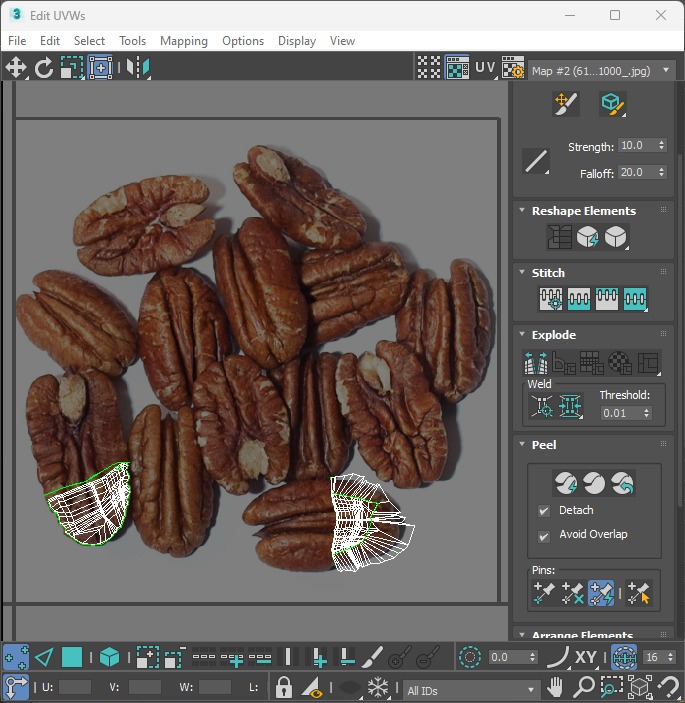Click the Relax until flat cube brush icon

(x=612, y=104)
